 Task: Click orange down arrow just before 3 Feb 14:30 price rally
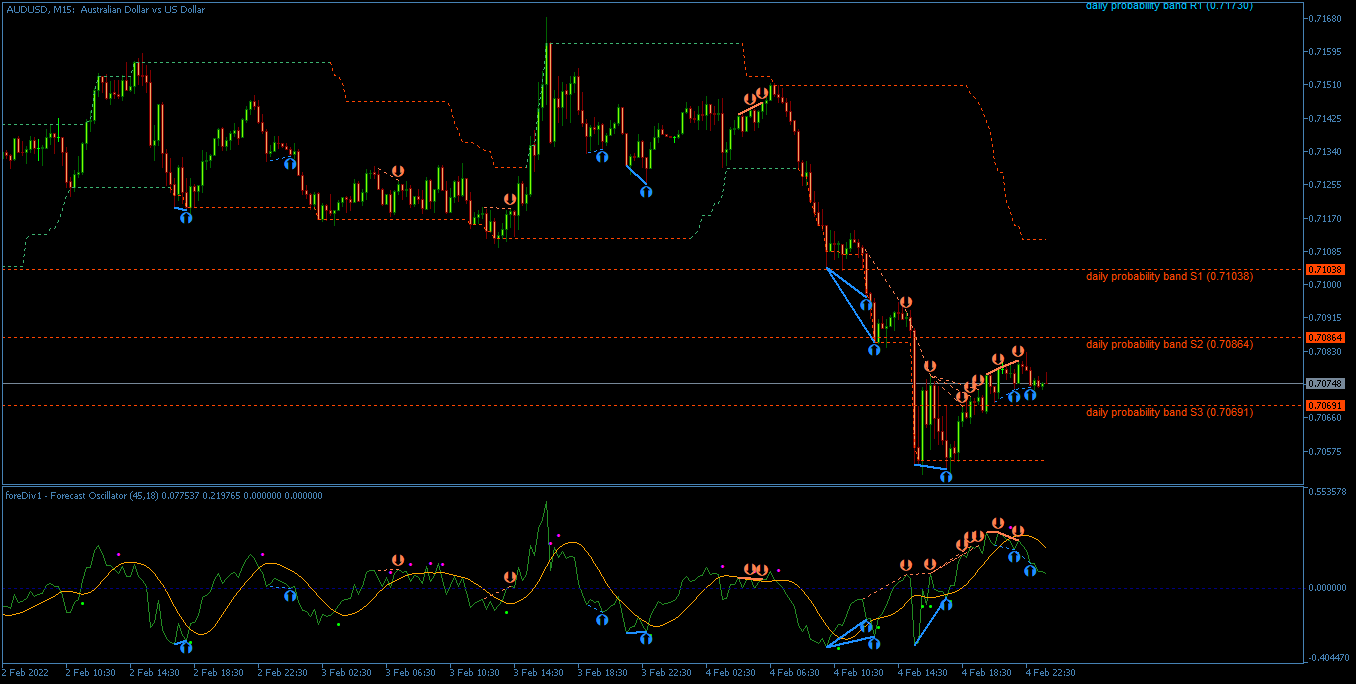[x=510, y=199]
